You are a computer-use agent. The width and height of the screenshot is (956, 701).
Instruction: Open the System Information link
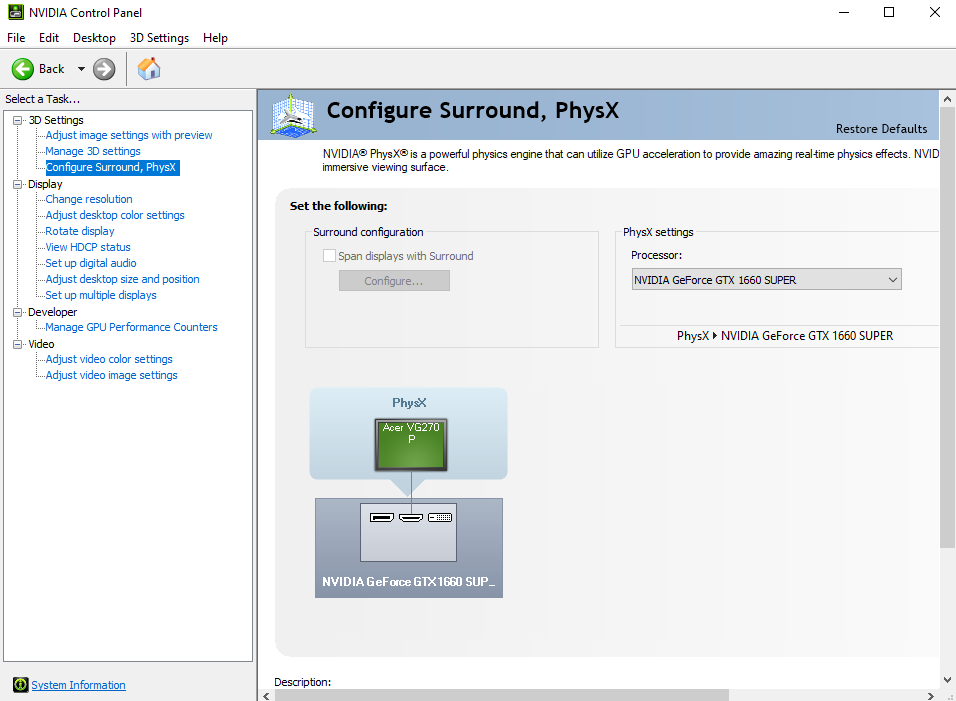tap(79, 685)
